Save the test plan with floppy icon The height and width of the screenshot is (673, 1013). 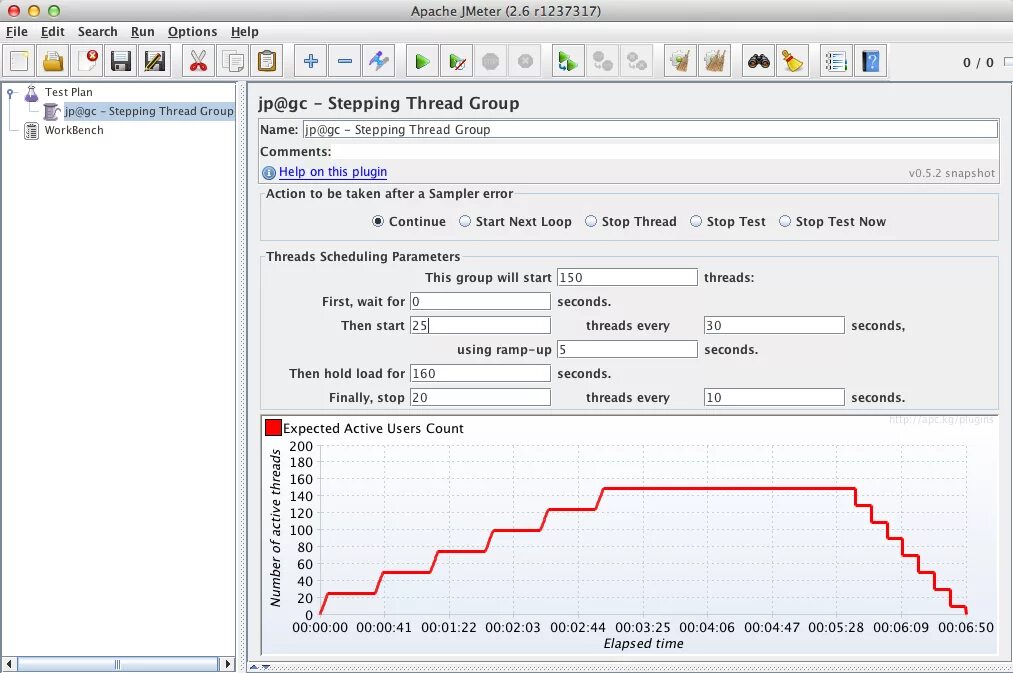point(121,61)
